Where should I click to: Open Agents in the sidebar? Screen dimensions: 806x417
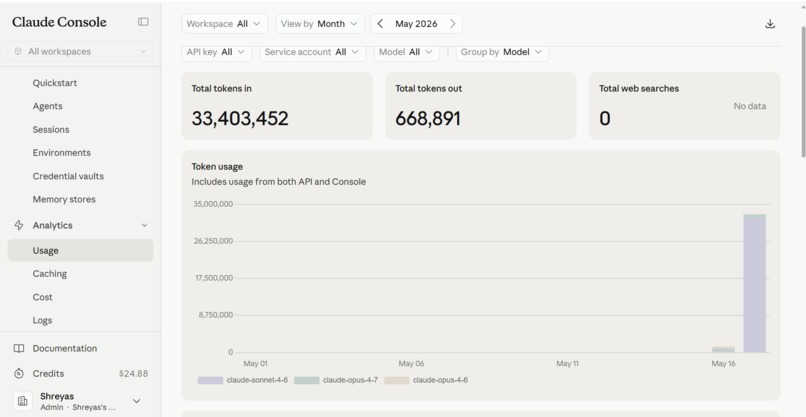tap(48, 106)
